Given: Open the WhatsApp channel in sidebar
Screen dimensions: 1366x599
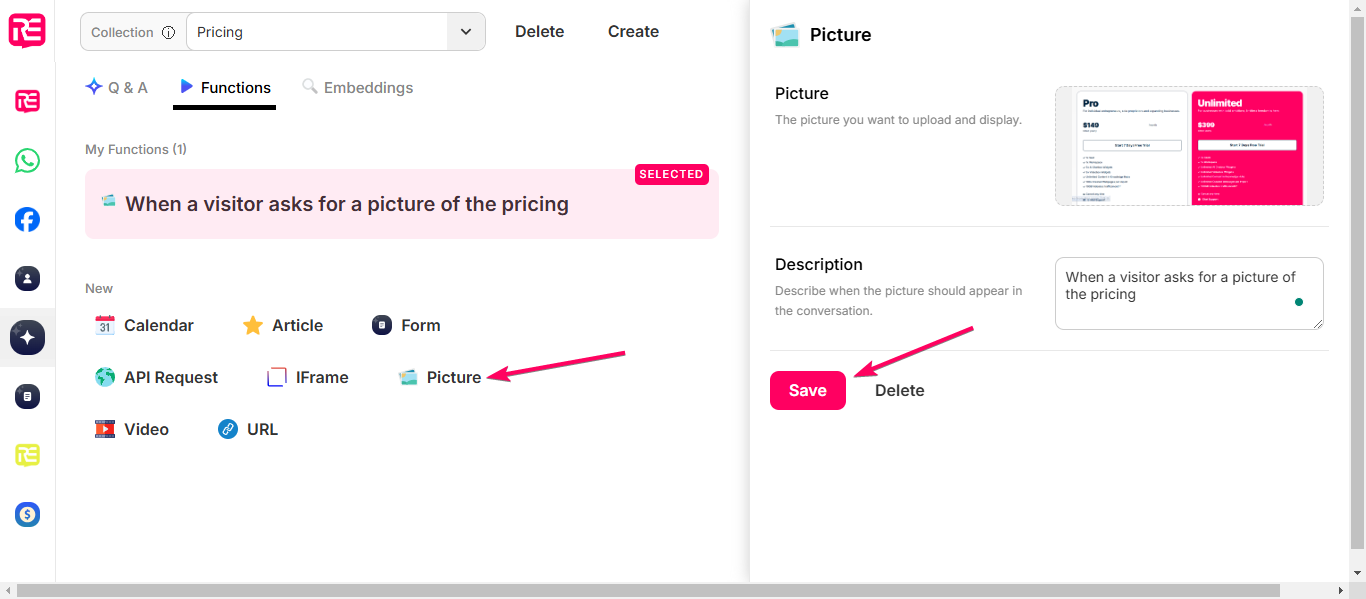Looking at the screenshot, I should click(x=27, y=161).
